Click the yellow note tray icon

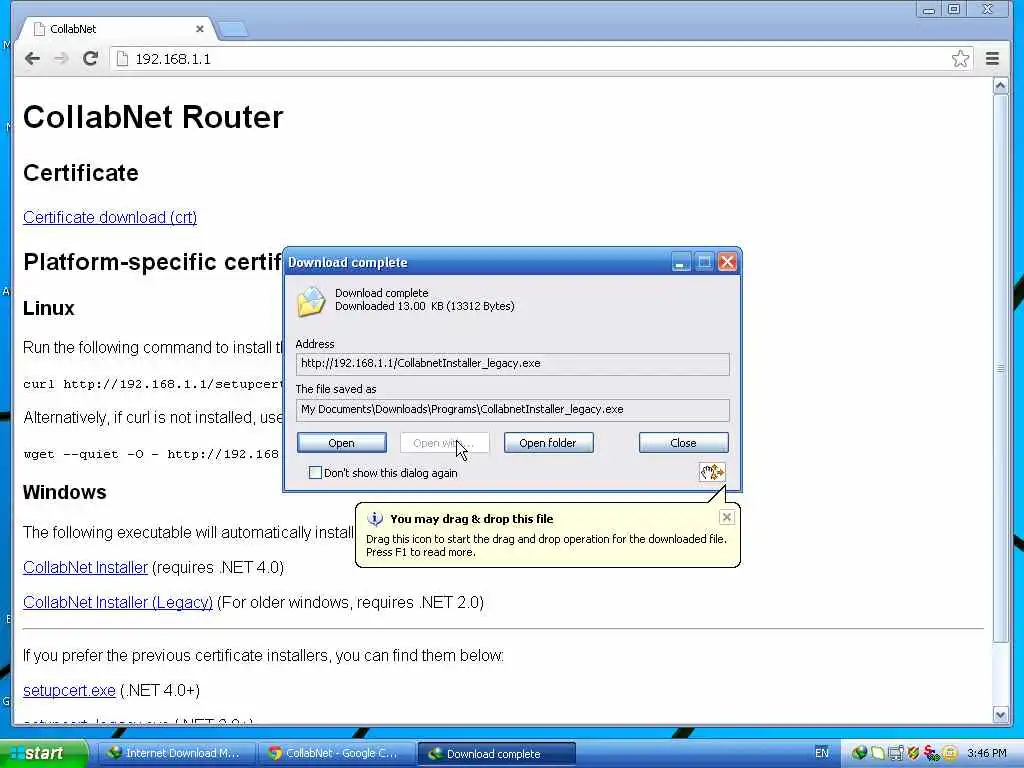click(877, 753)
